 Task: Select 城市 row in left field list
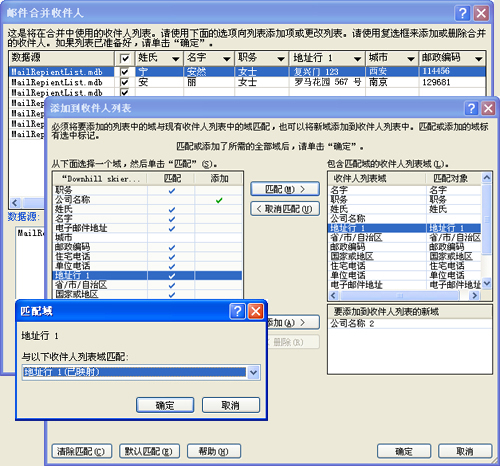[x=148, y=238]
